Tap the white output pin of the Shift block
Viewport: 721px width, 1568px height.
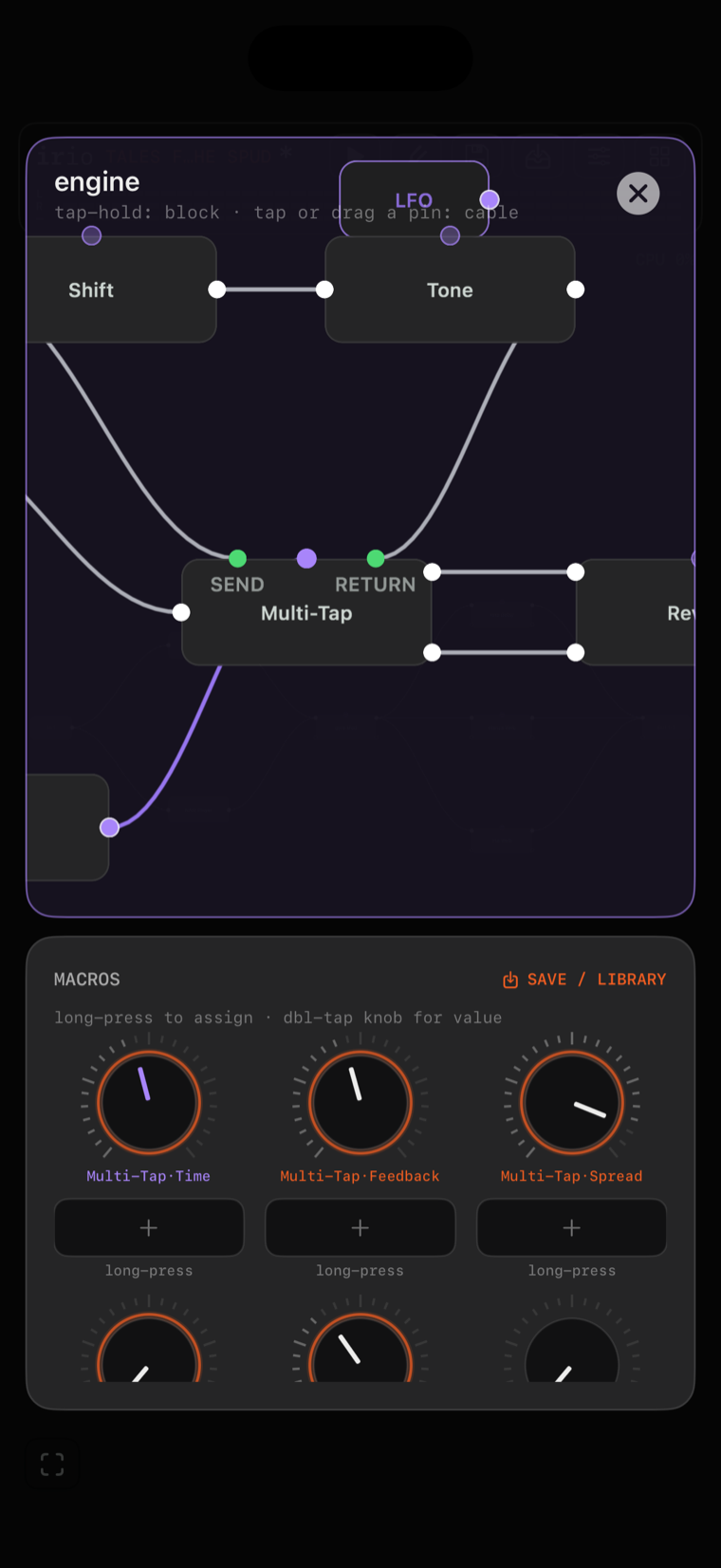pos(217,289)
